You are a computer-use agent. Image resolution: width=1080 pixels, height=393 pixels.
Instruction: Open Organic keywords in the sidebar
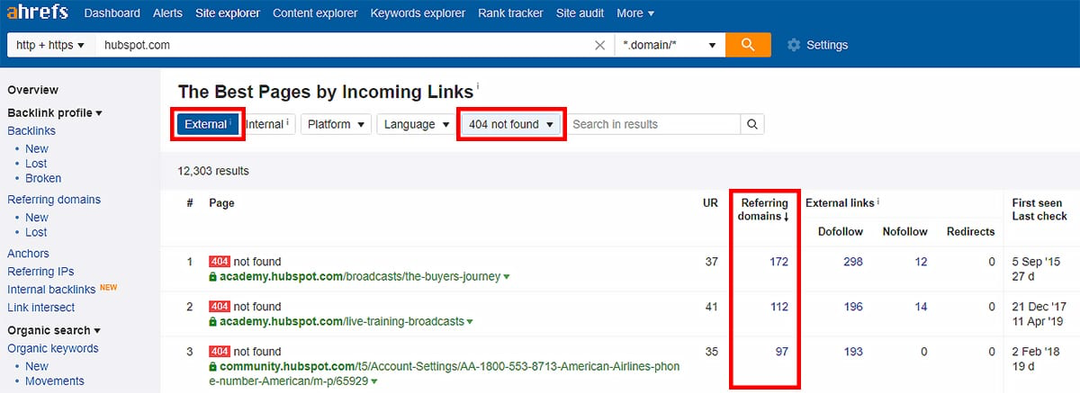click(53, 348)
